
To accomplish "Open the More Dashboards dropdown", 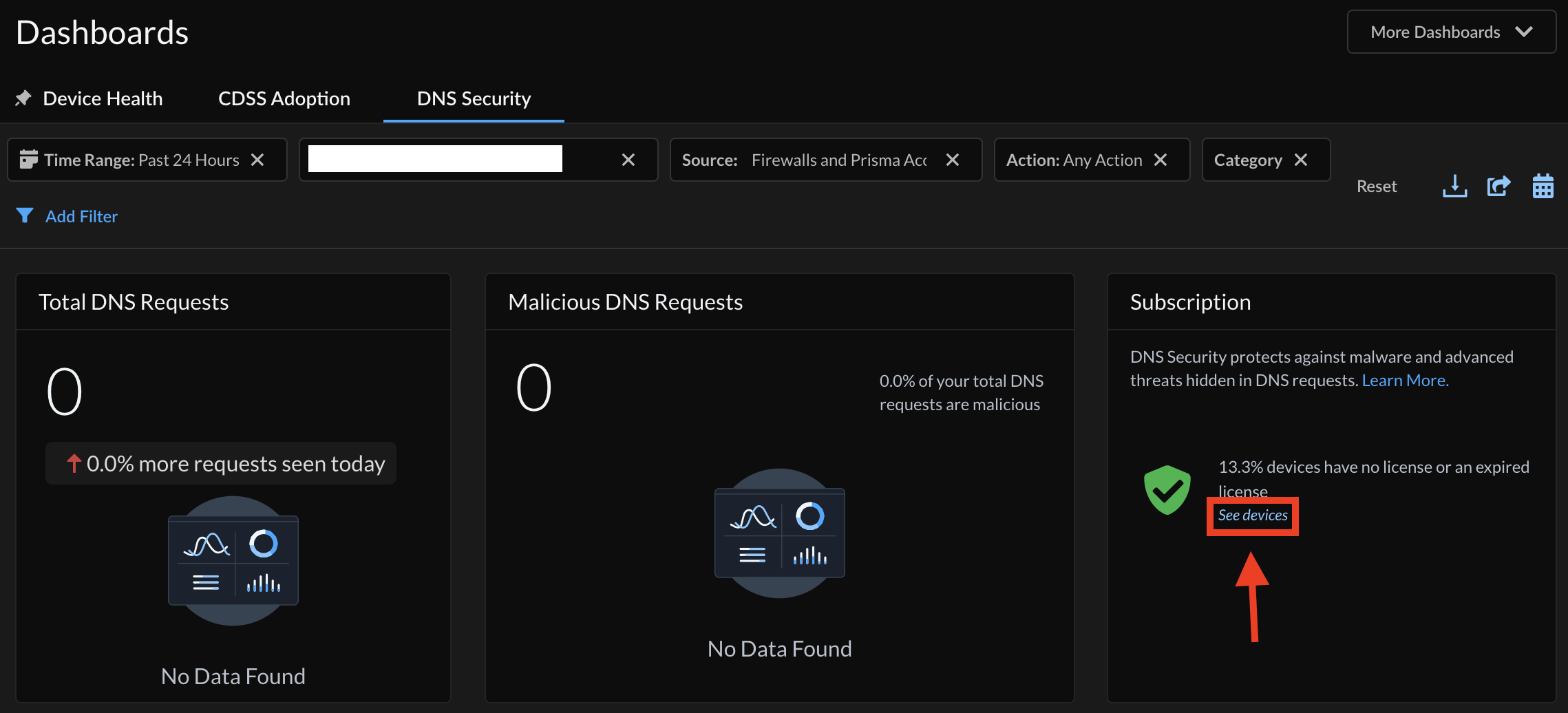I will (1450, 31).
